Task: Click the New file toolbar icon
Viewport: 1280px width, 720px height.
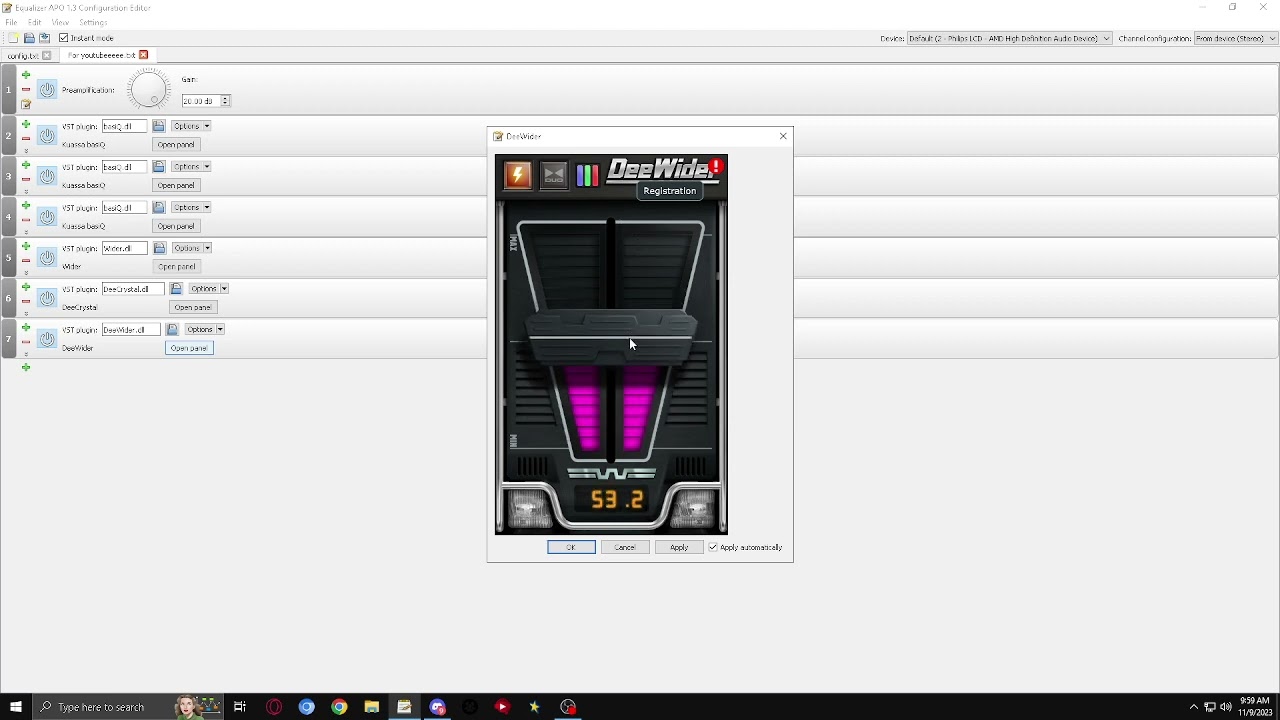Action: (x=13, y=38)
